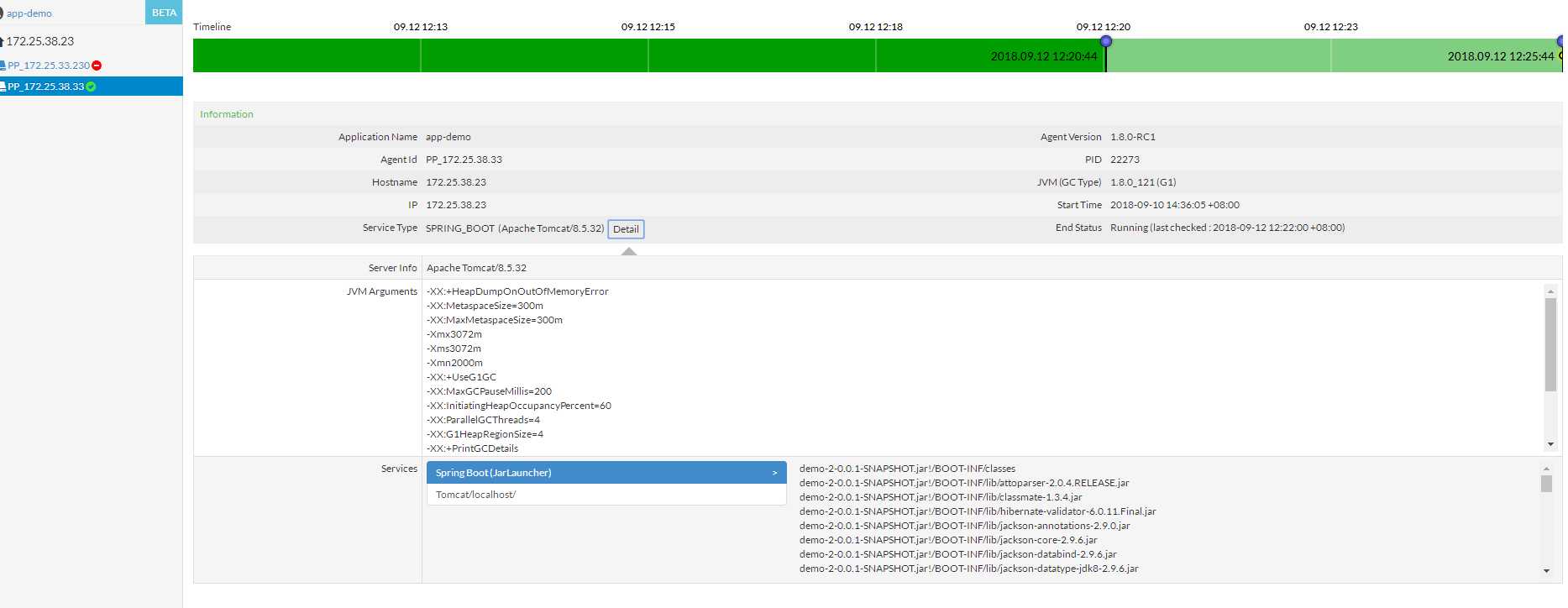Click the -XX:ParallelGCThreads=4 argument

[x=483, y=420]
